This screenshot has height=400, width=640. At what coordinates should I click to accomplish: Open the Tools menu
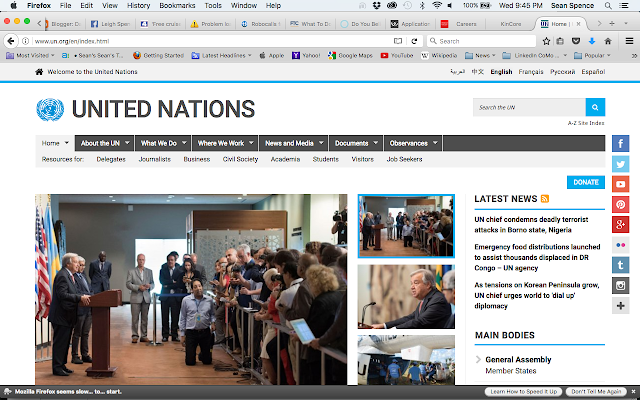pyautogui.click(x=213, y=6)
